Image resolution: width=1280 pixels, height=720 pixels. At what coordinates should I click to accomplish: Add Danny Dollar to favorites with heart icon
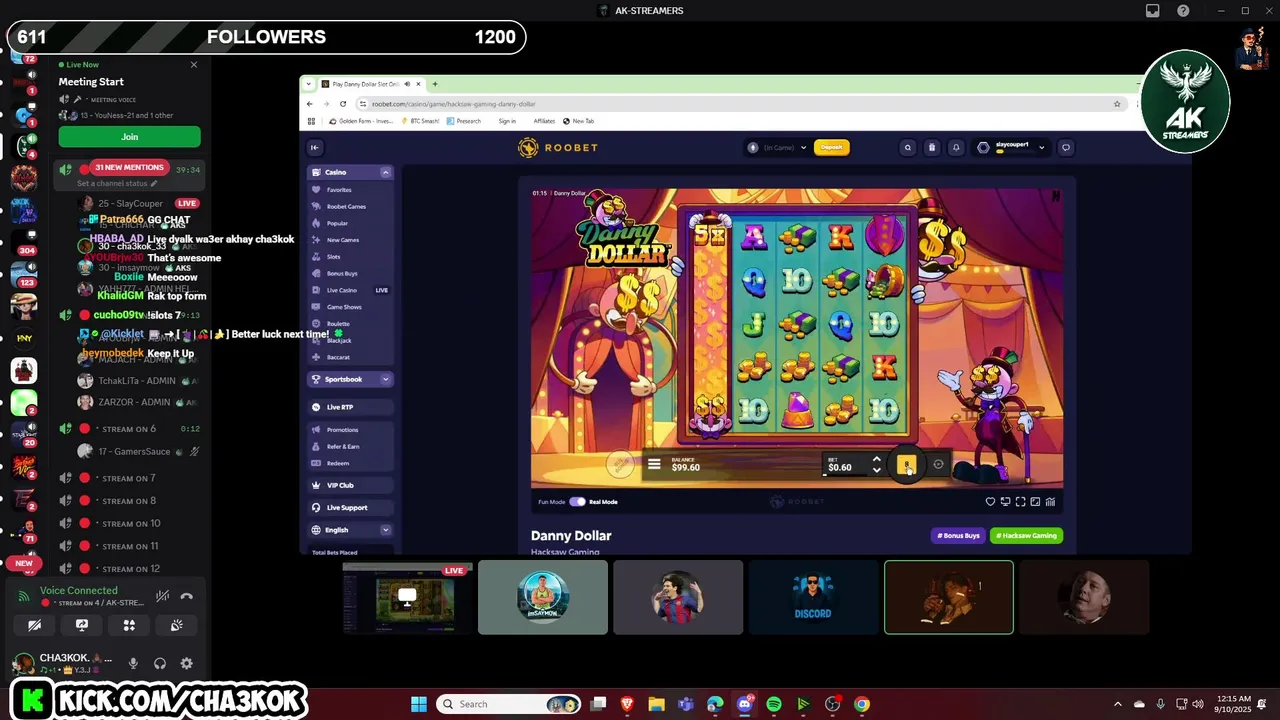pos(990,502)
